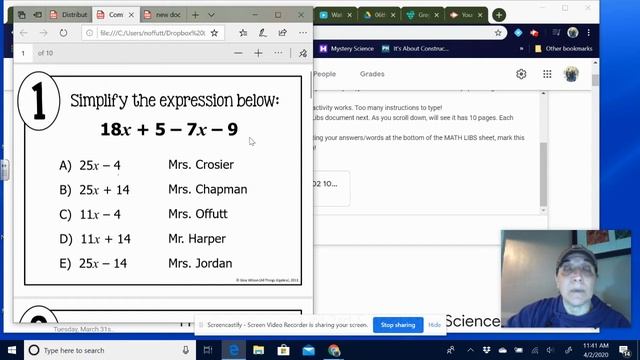Screen dimensions: 640x360
Task: Open Chrome from the taskbar
Action: pyautogui.click(x=334, y=350)
